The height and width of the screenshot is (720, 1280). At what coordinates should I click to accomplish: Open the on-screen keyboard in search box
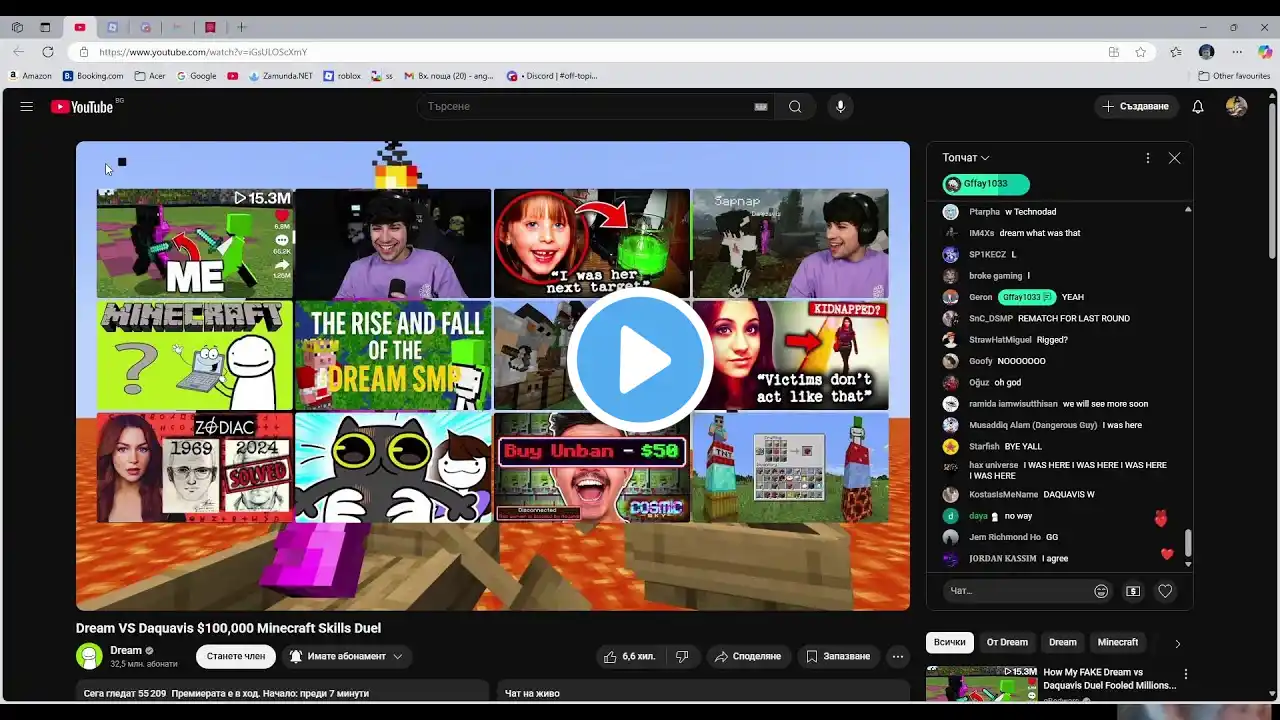point(761,107)
